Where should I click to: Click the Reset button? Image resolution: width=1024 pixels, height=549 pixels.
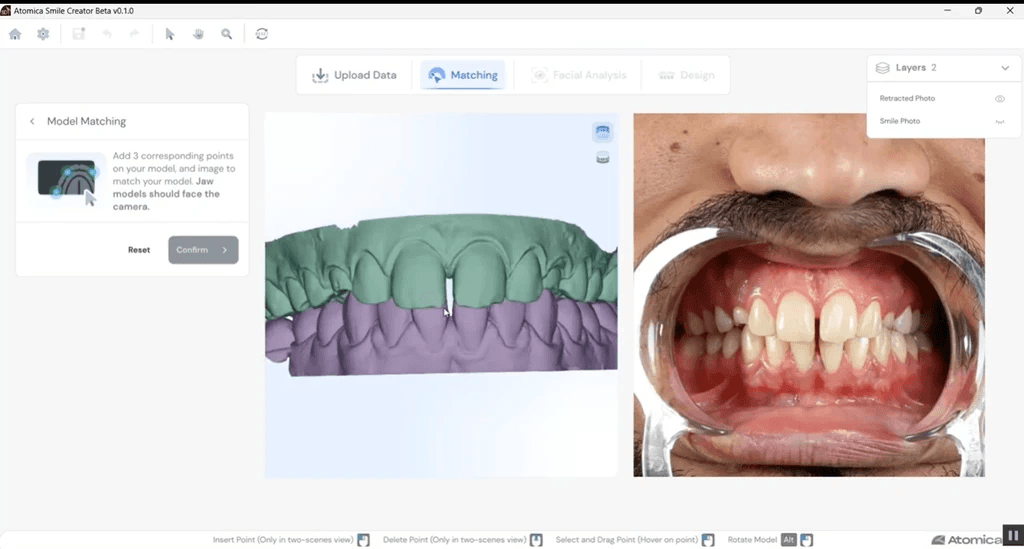click(x=138, y=250)
